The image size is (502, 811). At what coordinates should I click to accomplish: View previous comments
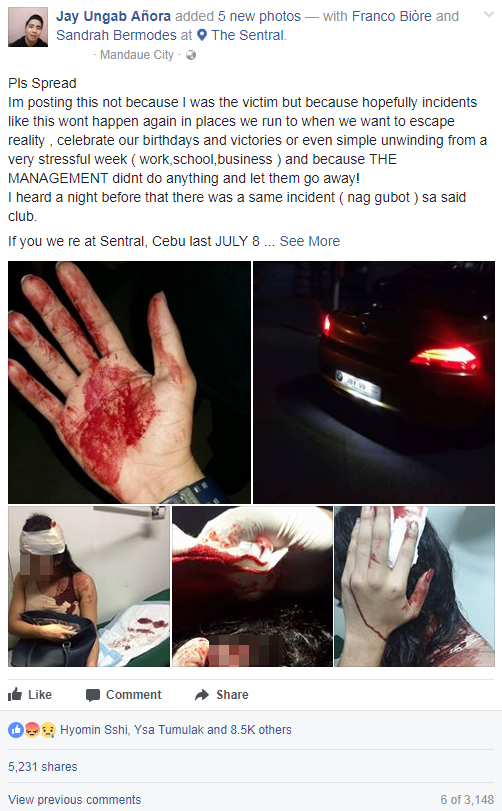(x=74, y=800)
